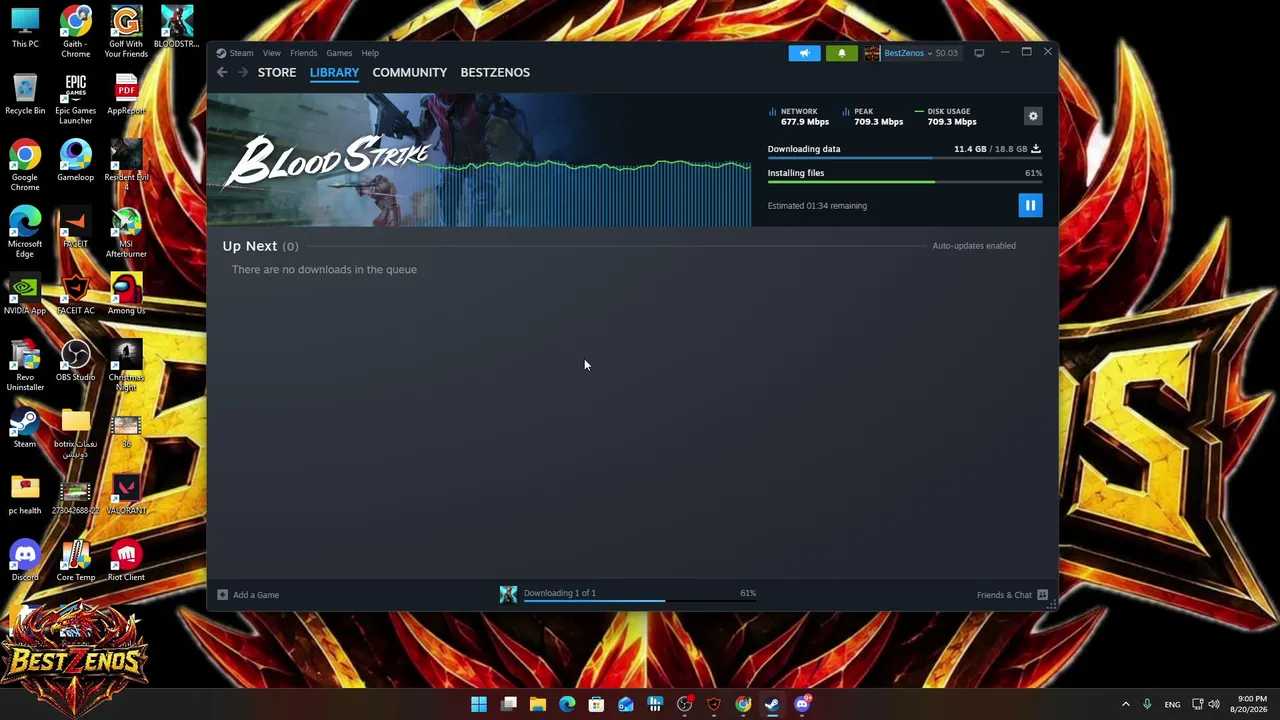1280x720 pixels.
Task: Select Epic Games Launcher desktop icon
Action: [x=76, y=98]
